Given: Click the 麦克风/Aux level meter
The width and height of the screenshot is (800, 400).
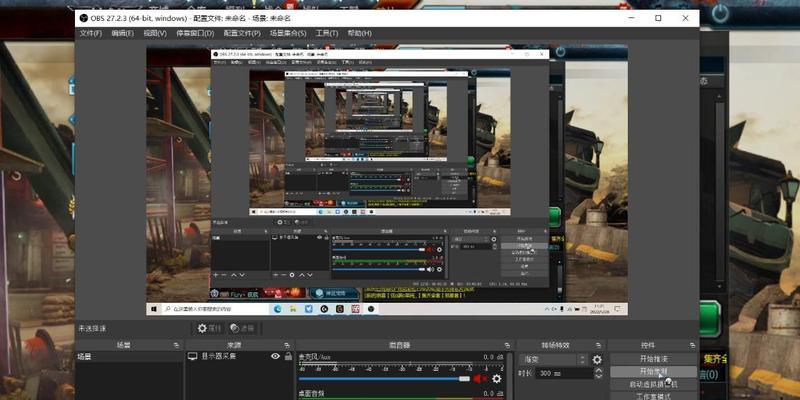Looking at the screenshot, I should pyautogui.click(x=401, y=367).
